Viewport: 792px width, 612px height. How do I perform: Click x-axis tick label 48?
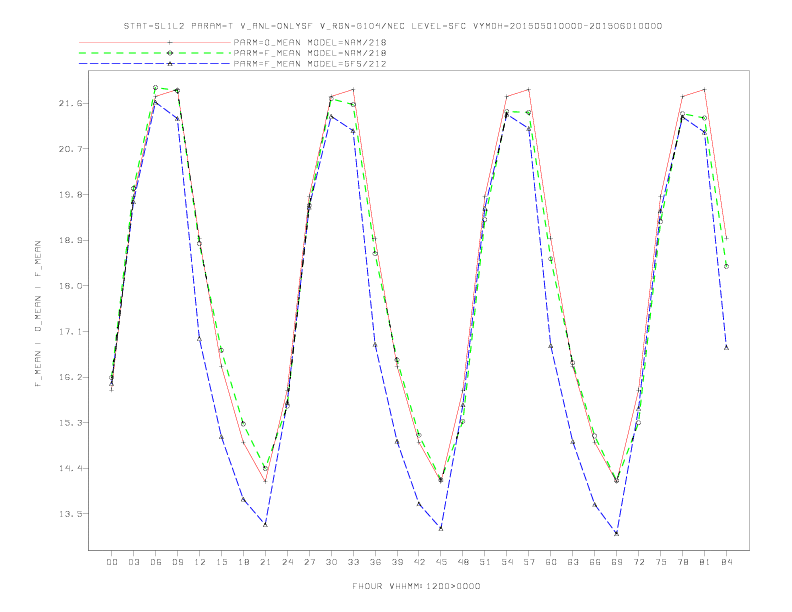pos(463,562)
